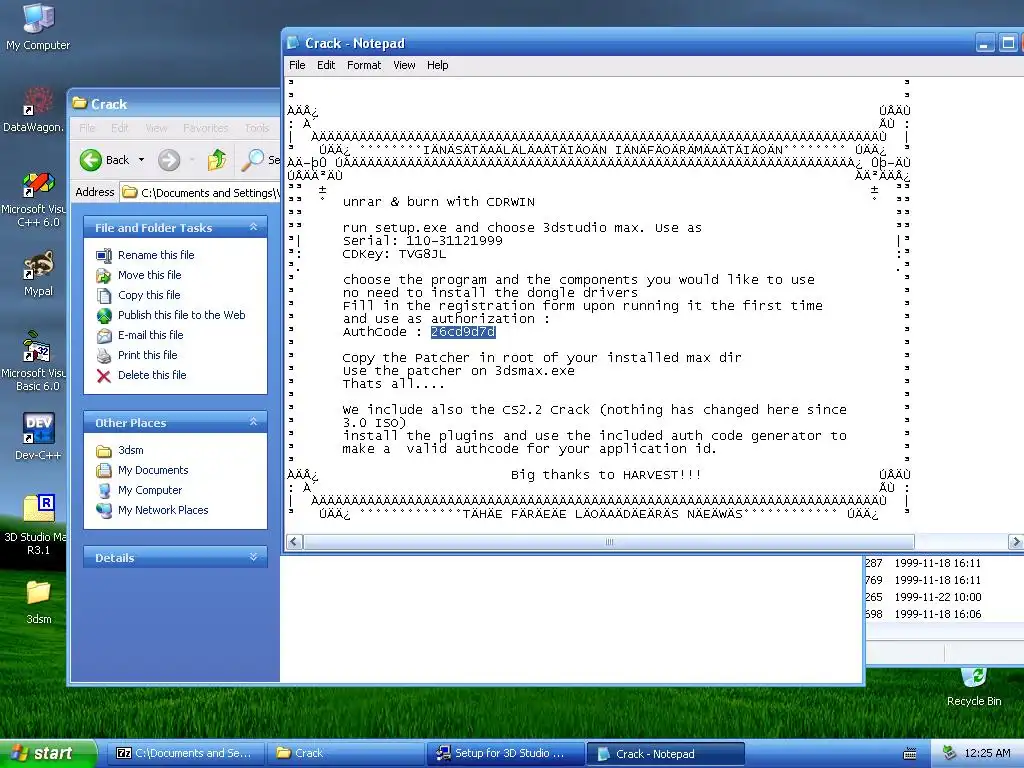This screenshot has width=1024, height=768.
Task: Open Favorites menu in Crack explorer window
Action: click(206, 128)
